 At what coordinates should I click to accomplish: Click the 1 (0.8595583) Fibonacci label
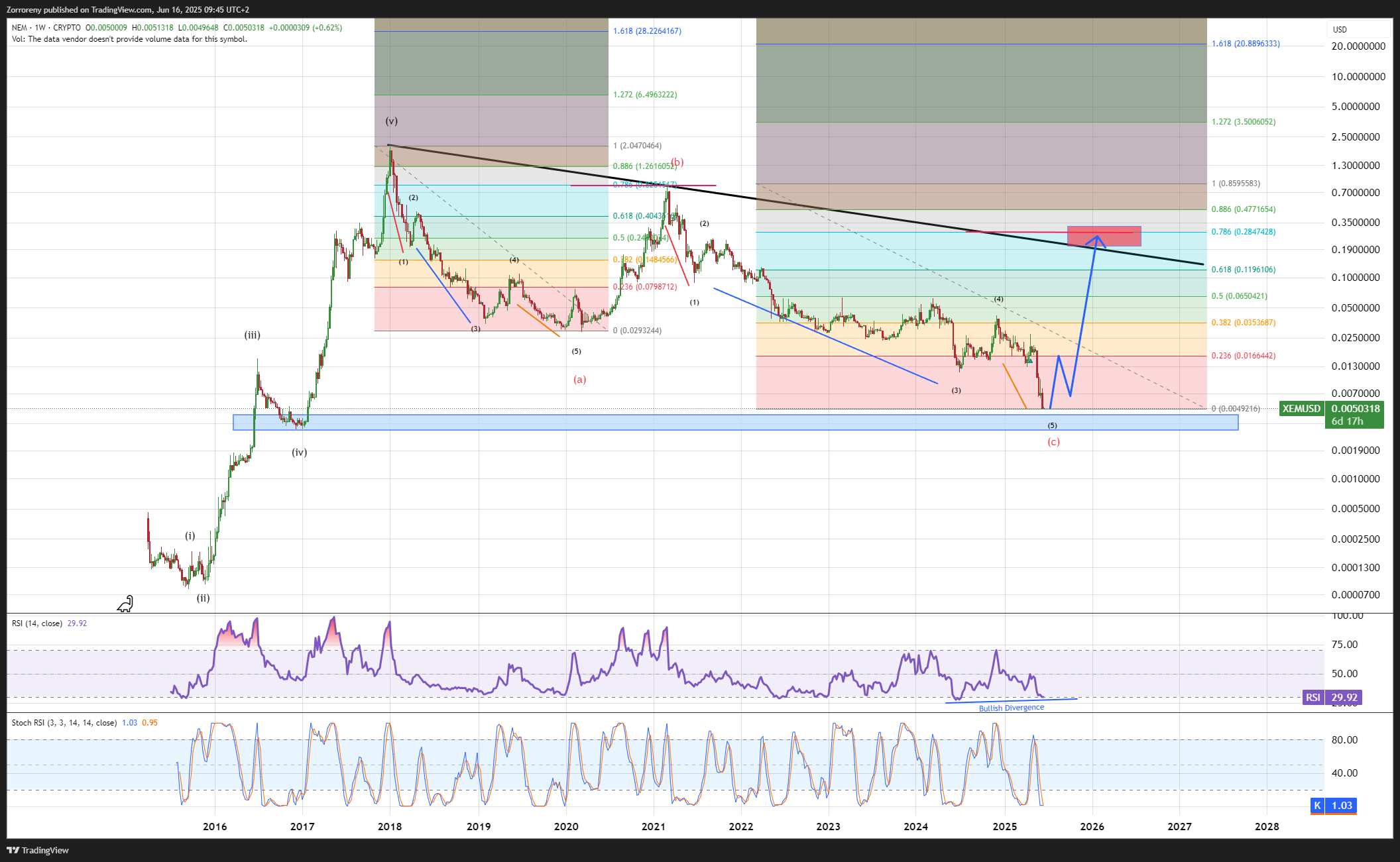[x=1236, y=184]
